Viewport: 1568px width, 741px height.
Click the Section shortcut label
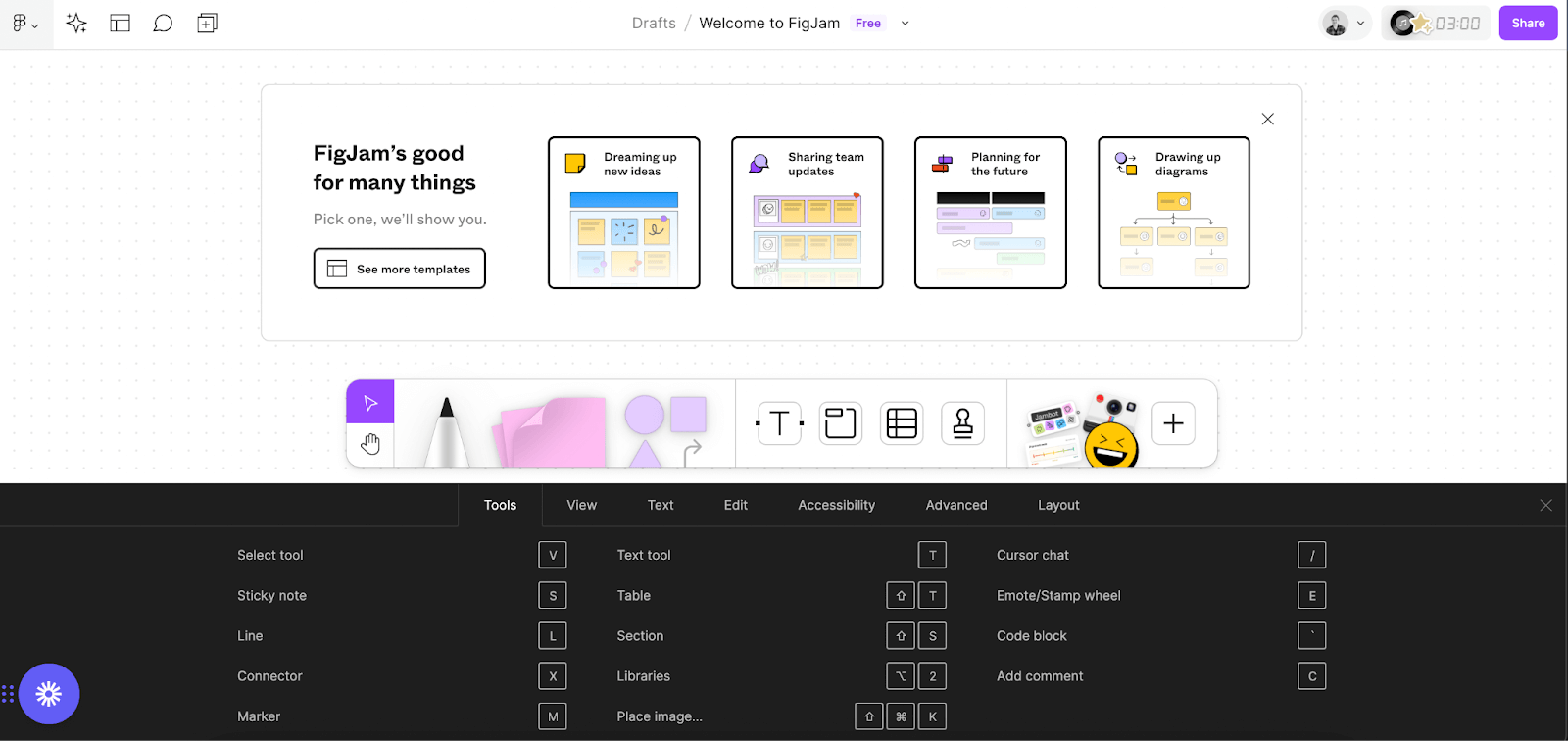[640, 636]
